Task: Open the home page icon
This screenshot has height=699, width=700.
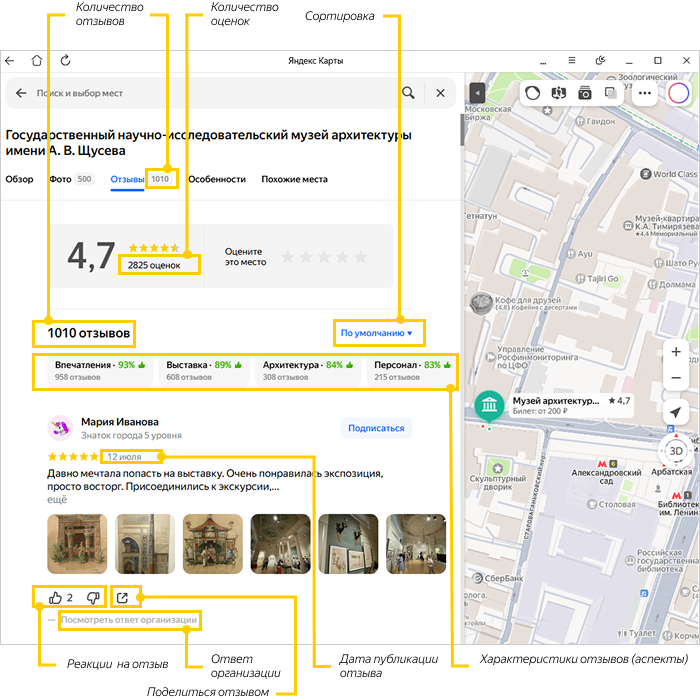Action: pyautogui.click(x=37, y=60)
